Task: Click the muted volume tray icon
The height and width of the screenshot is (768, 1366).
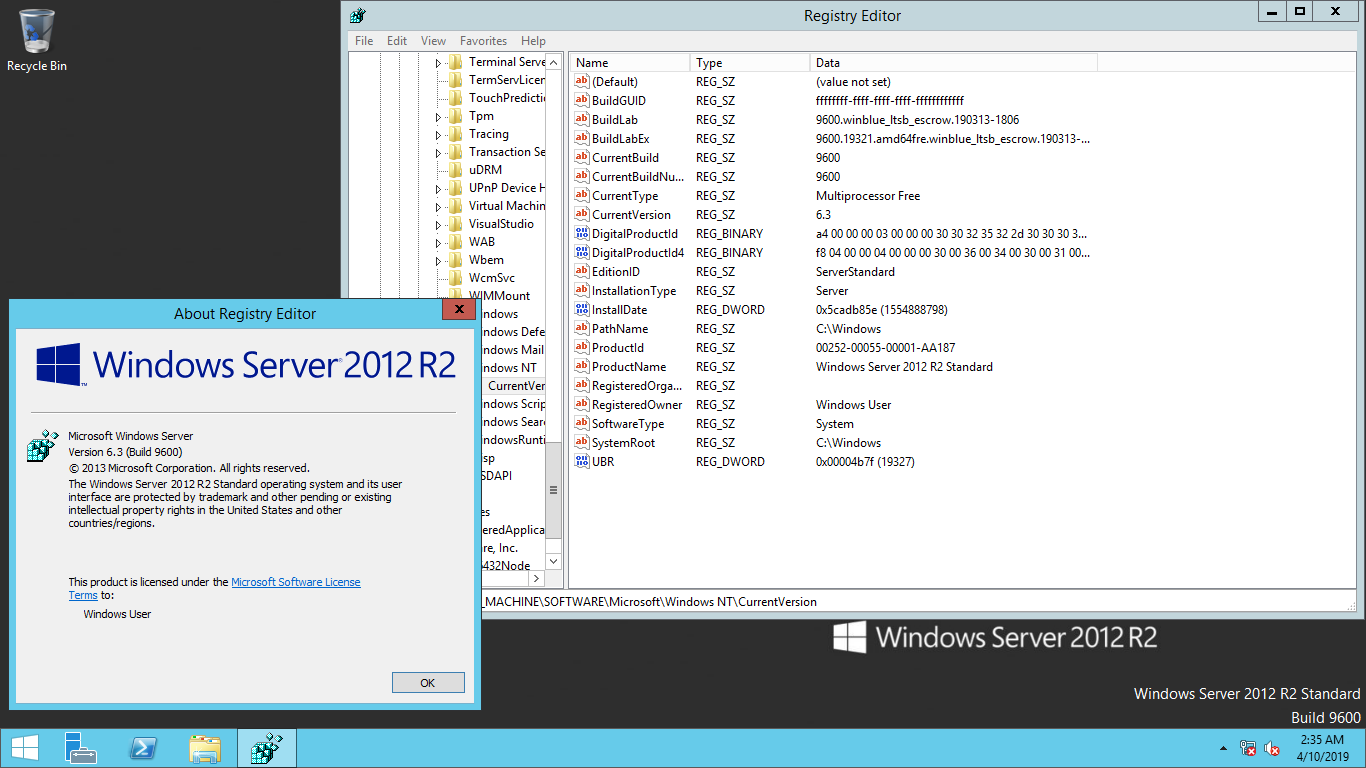Action: tap(1272, 748)
